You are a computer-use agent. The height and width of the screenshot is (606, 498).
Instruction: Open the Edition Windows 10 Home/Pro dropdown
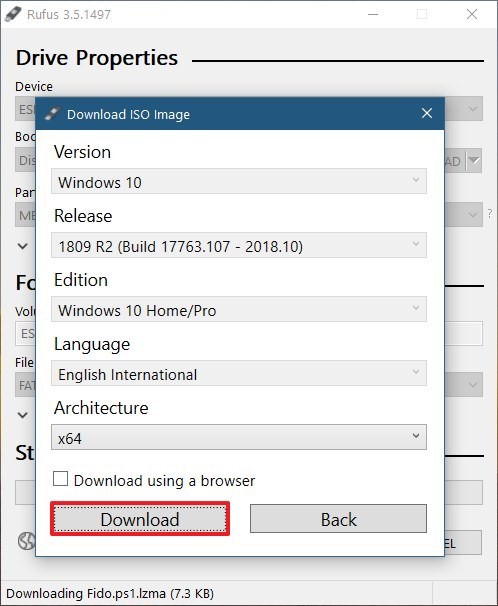(x=239, y=309)
